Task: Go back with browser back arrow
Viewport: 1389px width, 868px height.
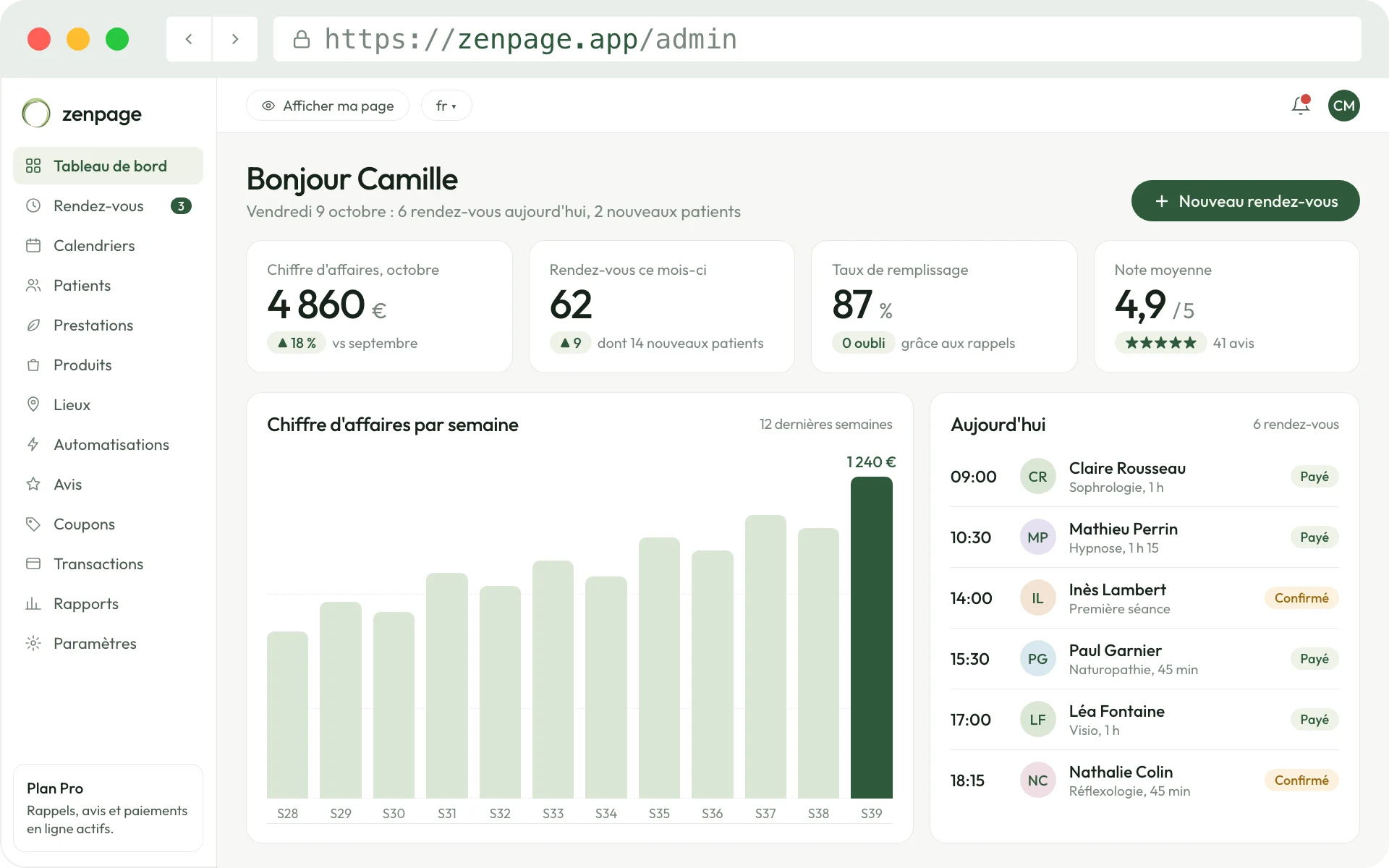Action: (x=189, y=39)
